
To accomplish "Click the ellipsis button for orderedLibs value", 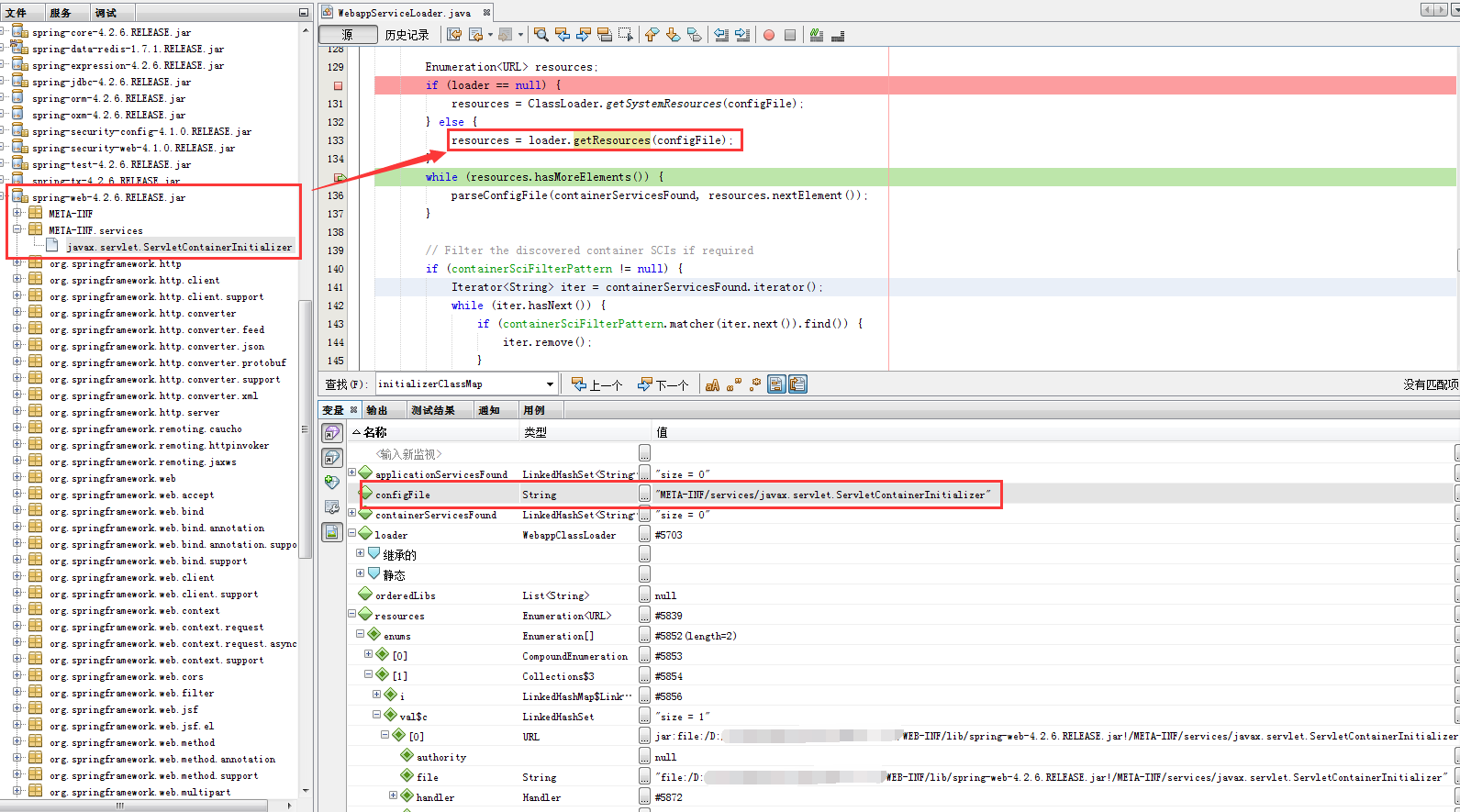I will coord(644,595).
